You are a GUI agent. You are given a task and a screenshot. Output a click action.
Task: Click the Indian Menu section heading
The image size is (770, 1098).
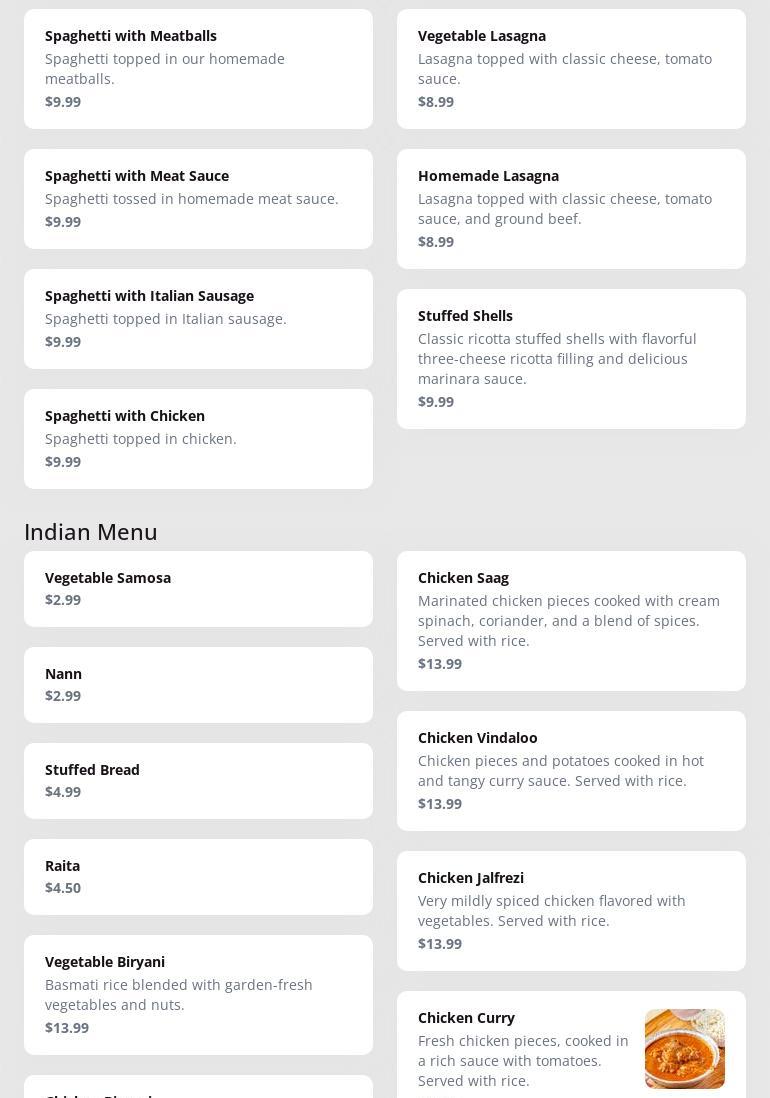(x=91, y=532)
